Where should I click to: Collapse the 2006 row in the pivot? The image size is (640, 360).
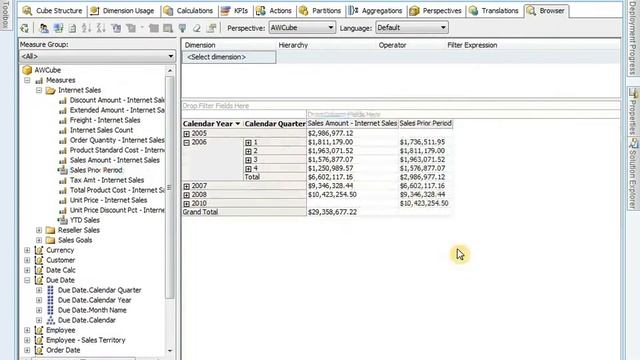(187, 143)
